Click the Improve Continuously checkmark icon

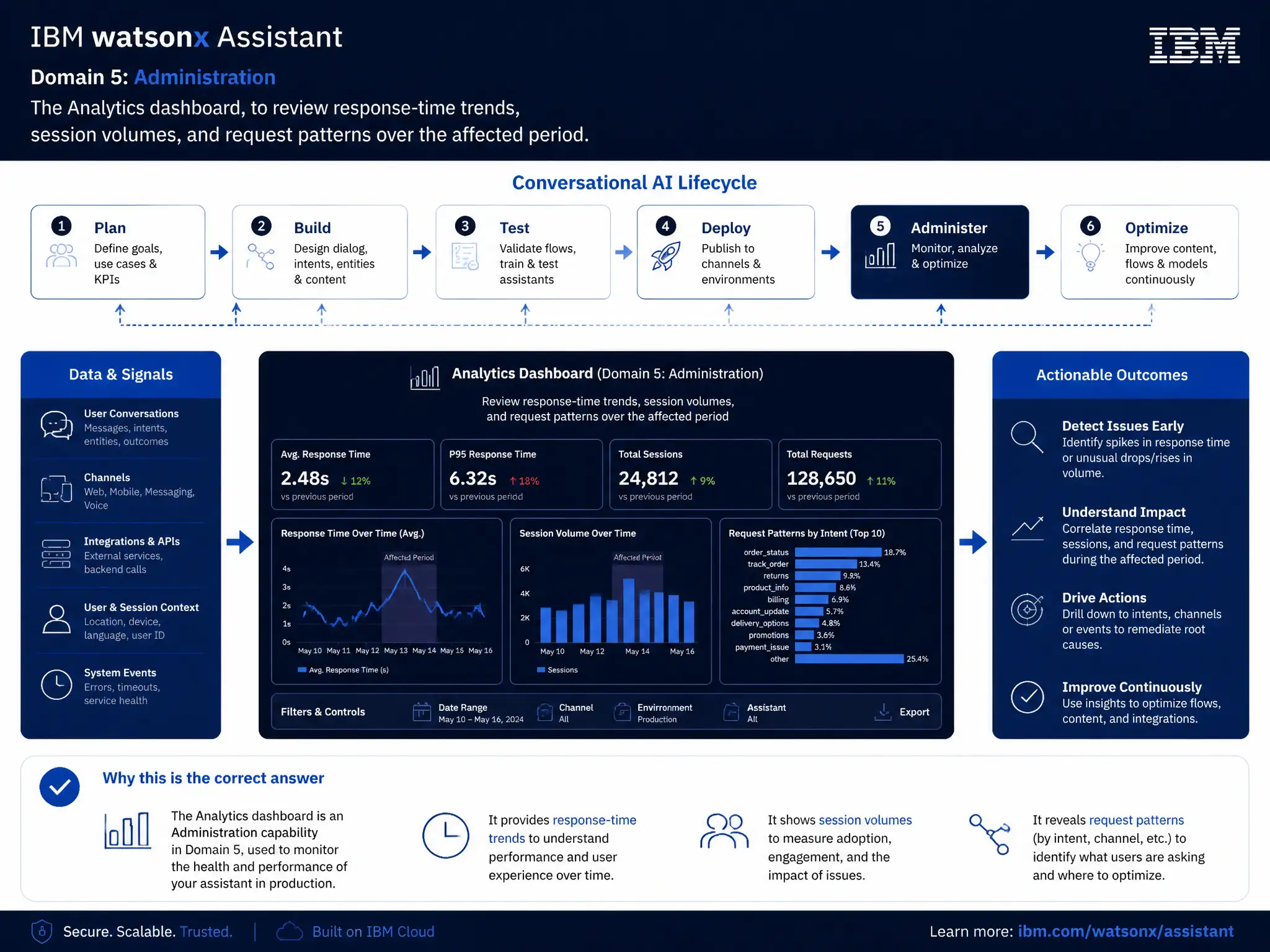1028,697
